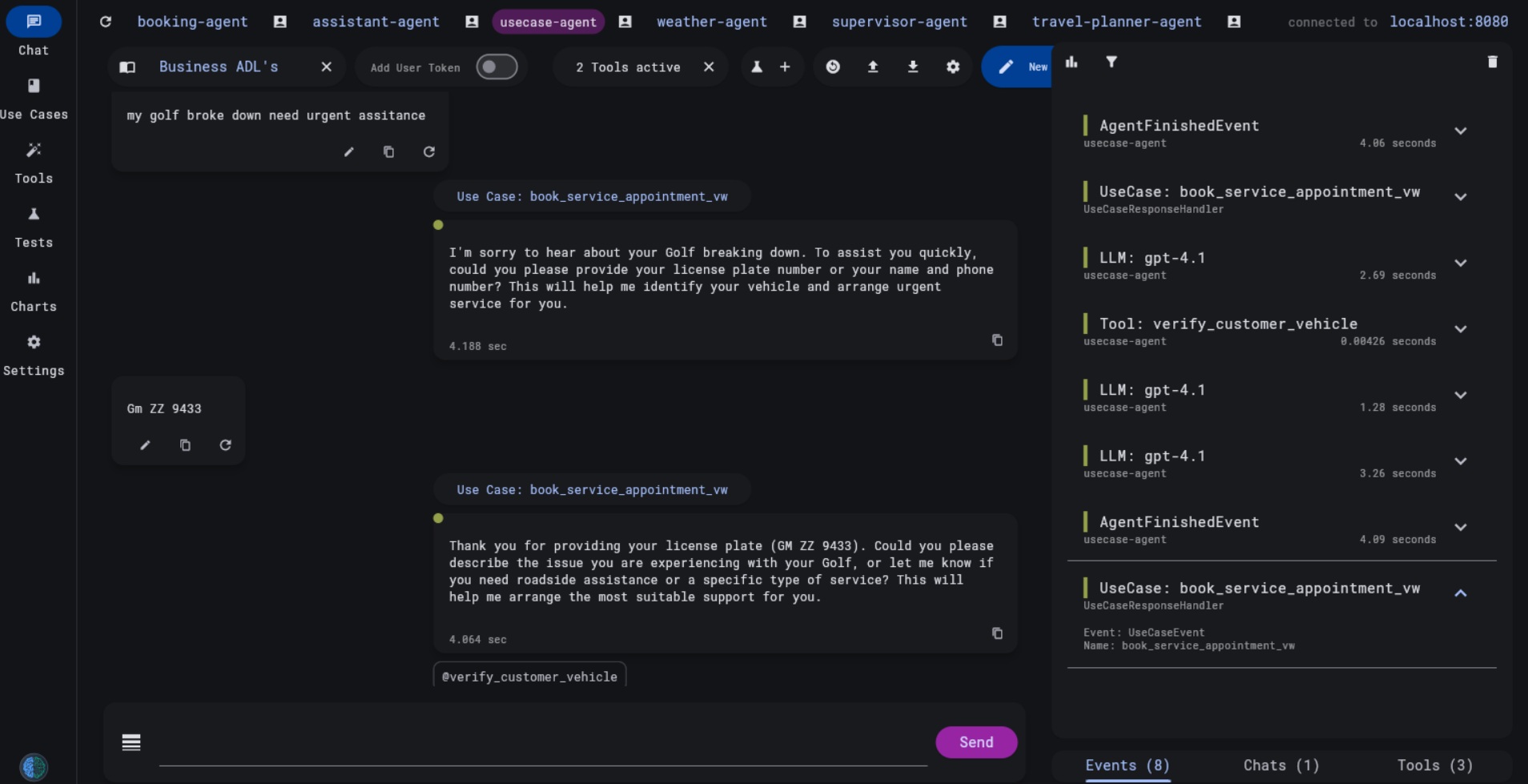Viewport: 1528px width, 784px height.
Task: Copy the 4.188 sec assistant response
Action: click(997, 340)
